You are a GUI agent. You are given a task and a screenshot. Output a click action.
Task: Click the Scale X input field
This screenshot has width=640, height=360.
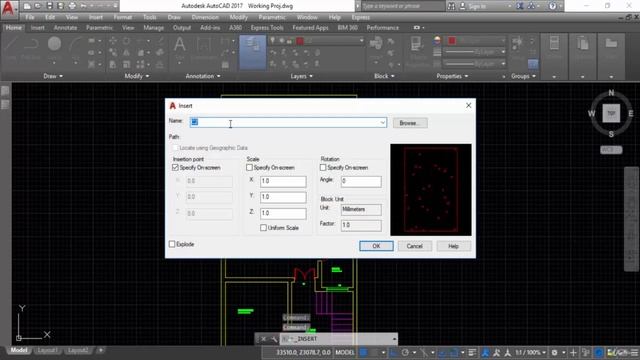coord(283,181)
